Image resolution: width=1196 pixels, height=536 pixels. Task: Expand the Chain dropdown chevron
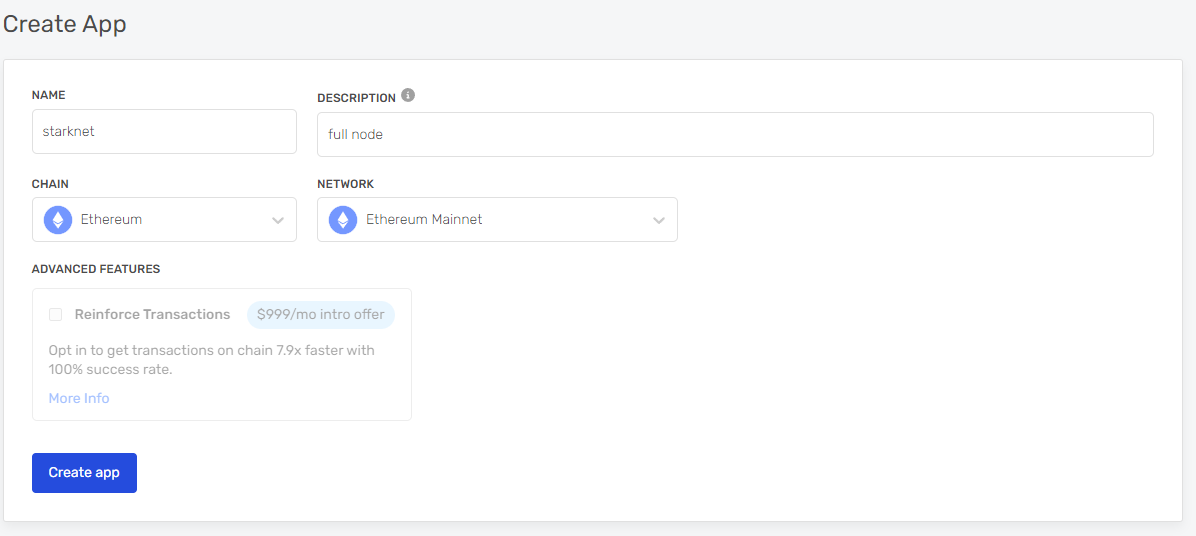click(x=278, y=220)
